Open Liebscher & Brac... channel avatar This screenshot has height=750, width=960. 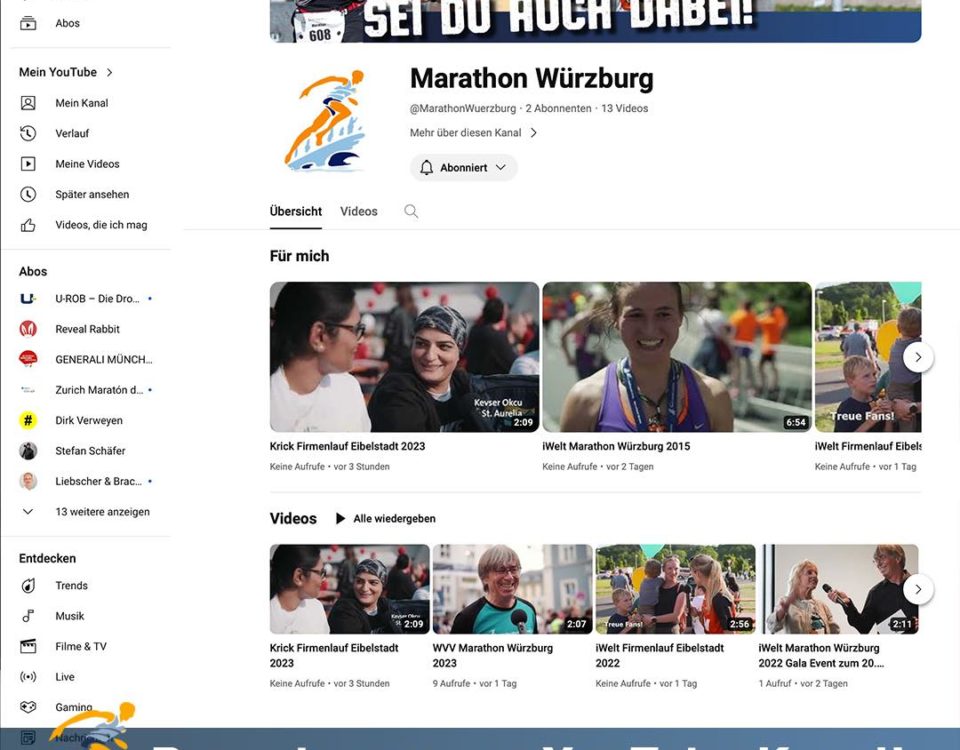pos(28,481)
